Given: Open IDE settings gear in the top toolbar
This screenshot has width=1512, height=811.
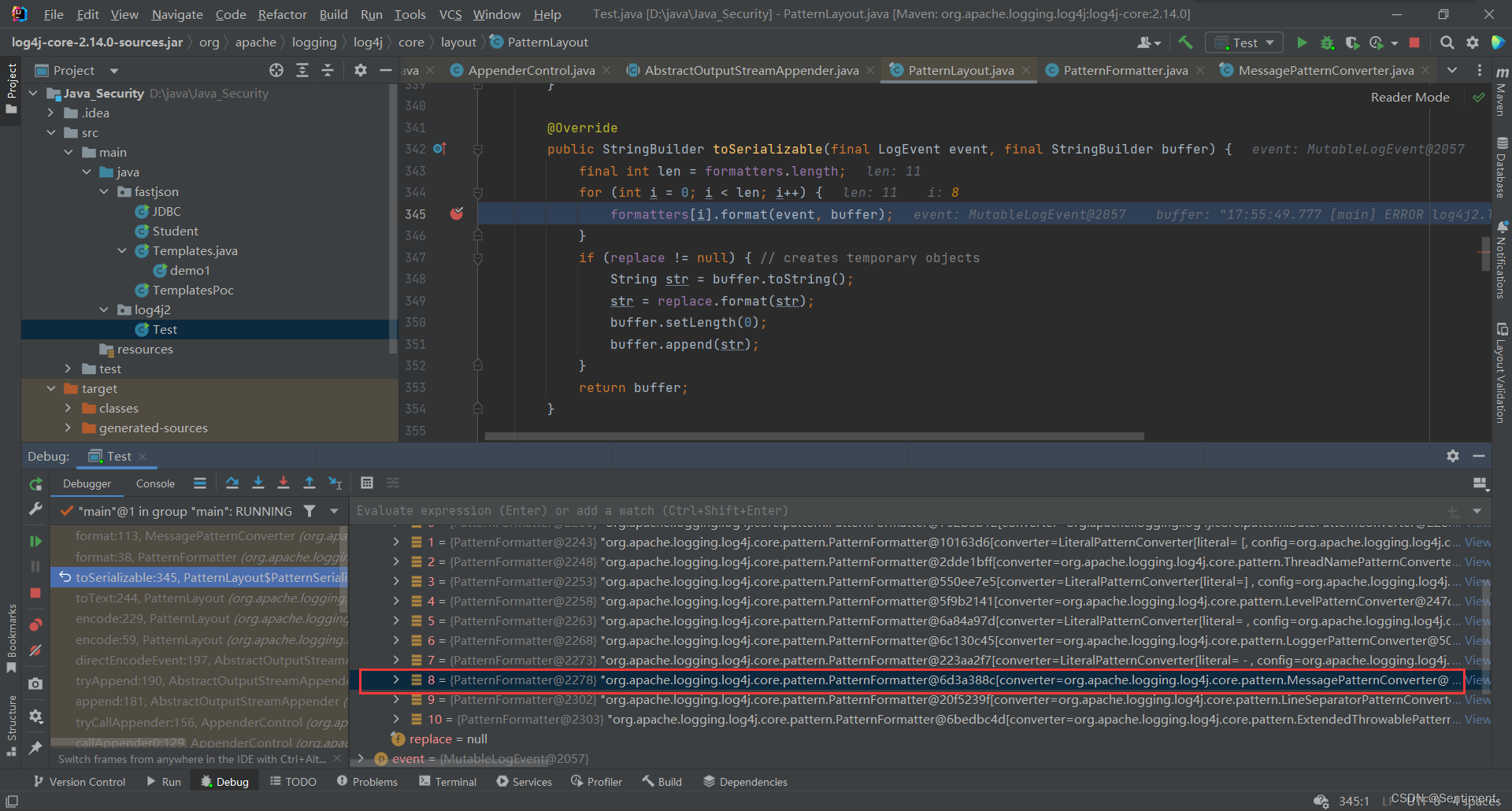Looking at the screenshot, I should pos(1472,43).
